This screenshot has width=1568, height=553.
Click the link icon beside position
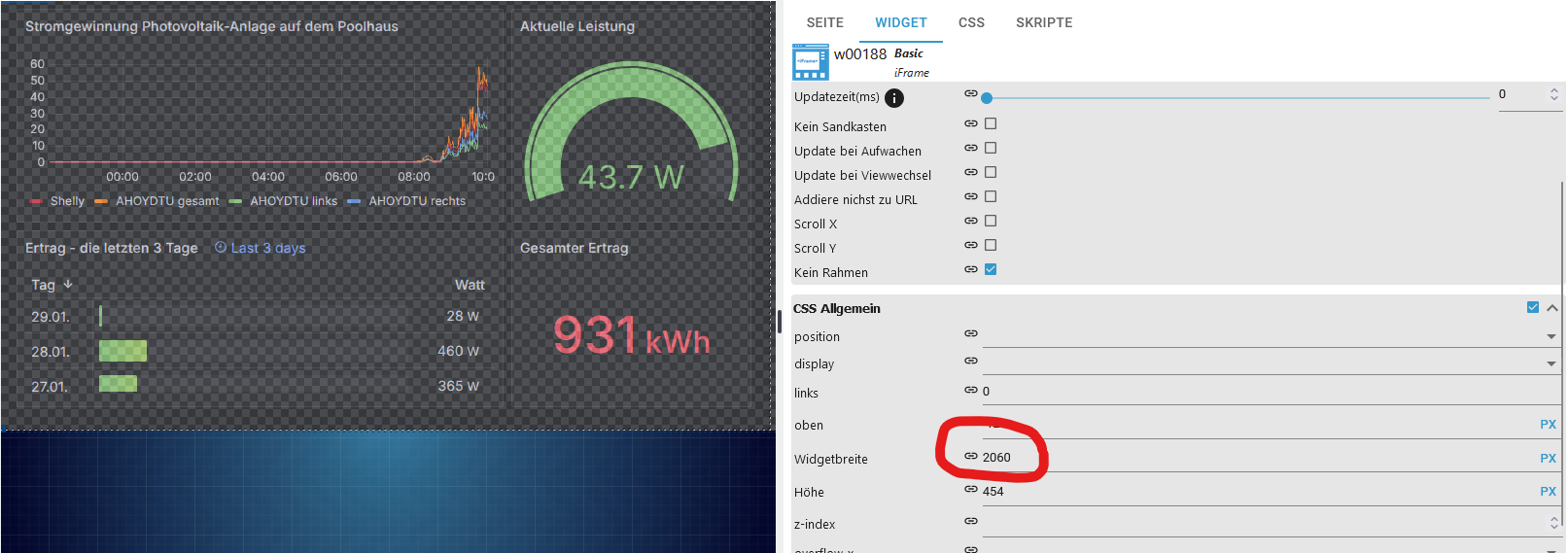point(971,333)
